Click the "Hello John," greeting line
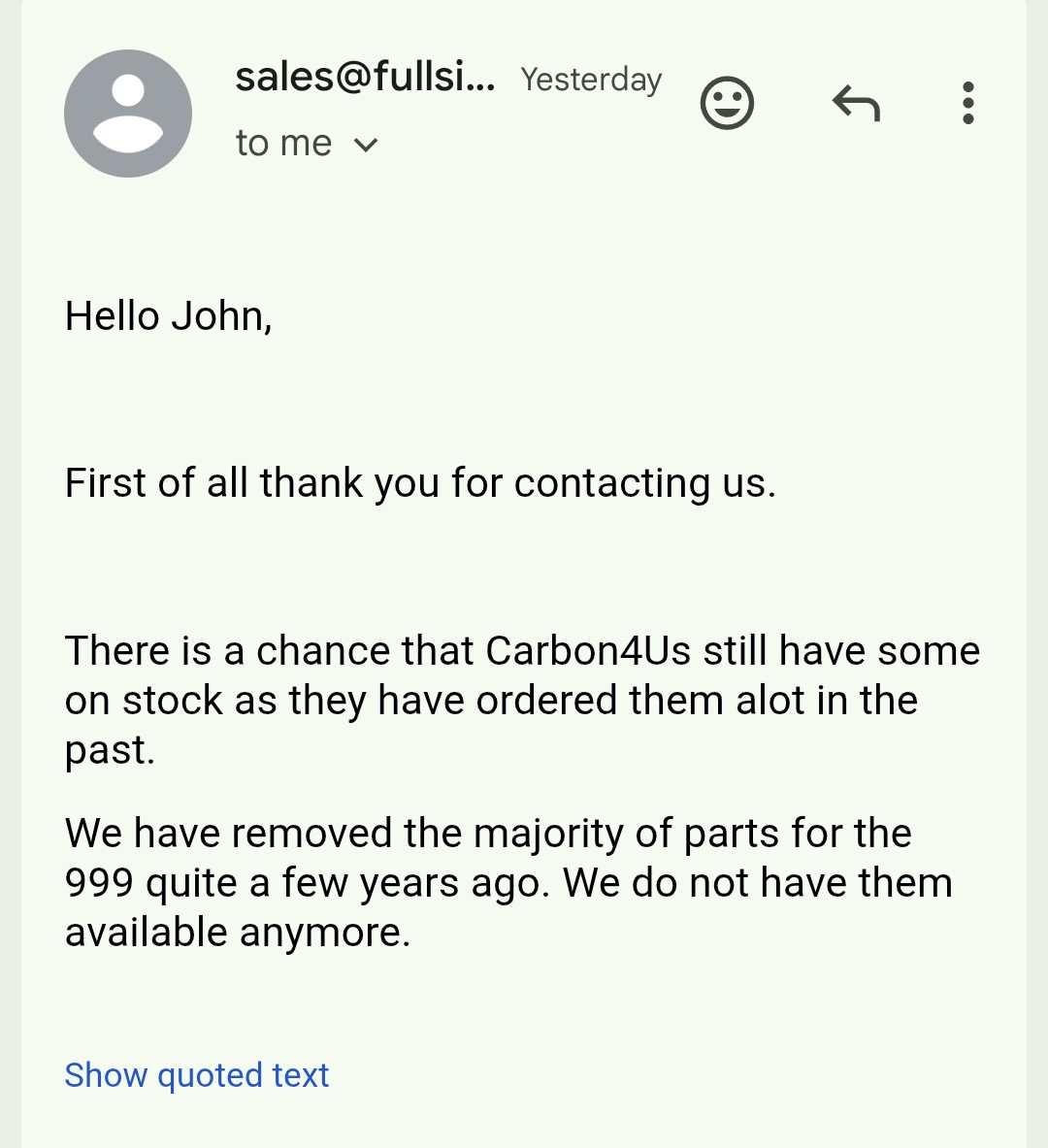Viewport: 1048px width, 1148px height. [169, 317]
